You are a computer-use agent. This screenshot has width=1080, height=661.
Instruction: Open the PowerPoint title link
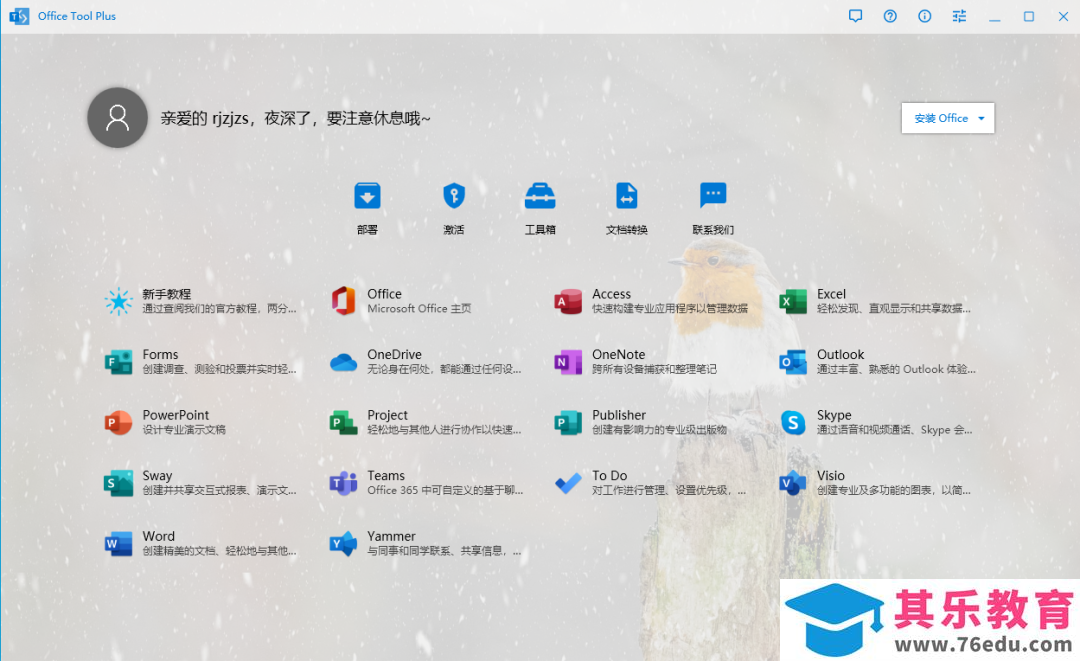[x=176, y=415]
